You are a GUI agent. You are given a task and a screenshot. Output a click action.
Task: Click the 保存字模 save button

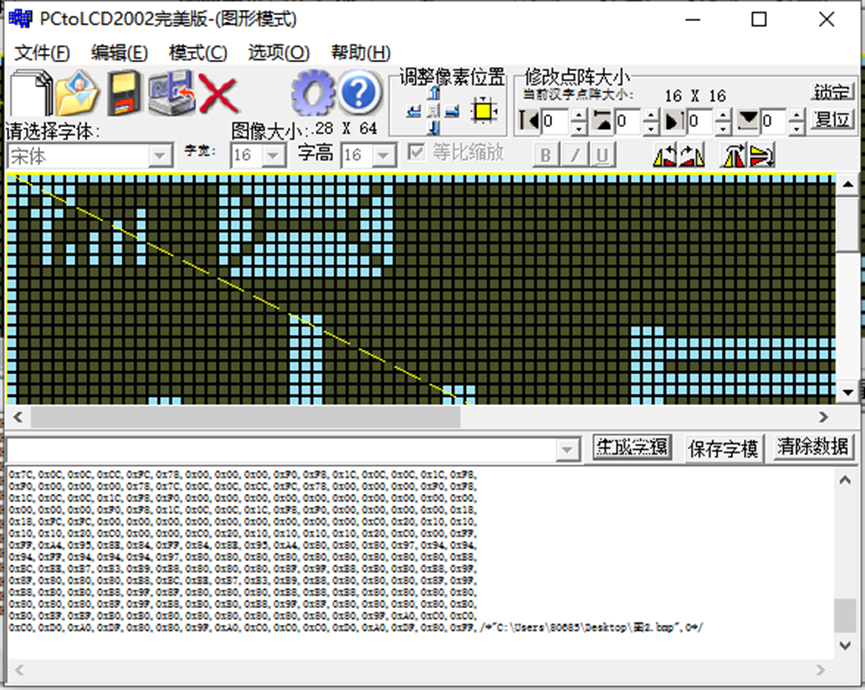point(723,448)
